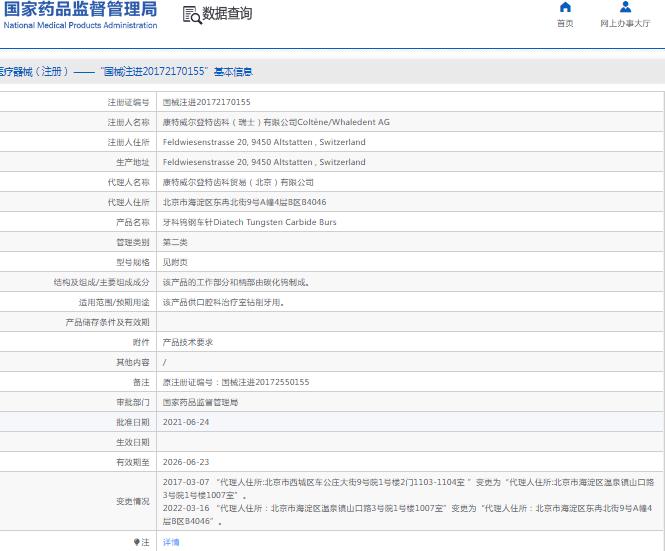Screen dimensions: 665x551
Task: Click the 审批部门 value 国家药品监督管理局
Action: point(200,402)
